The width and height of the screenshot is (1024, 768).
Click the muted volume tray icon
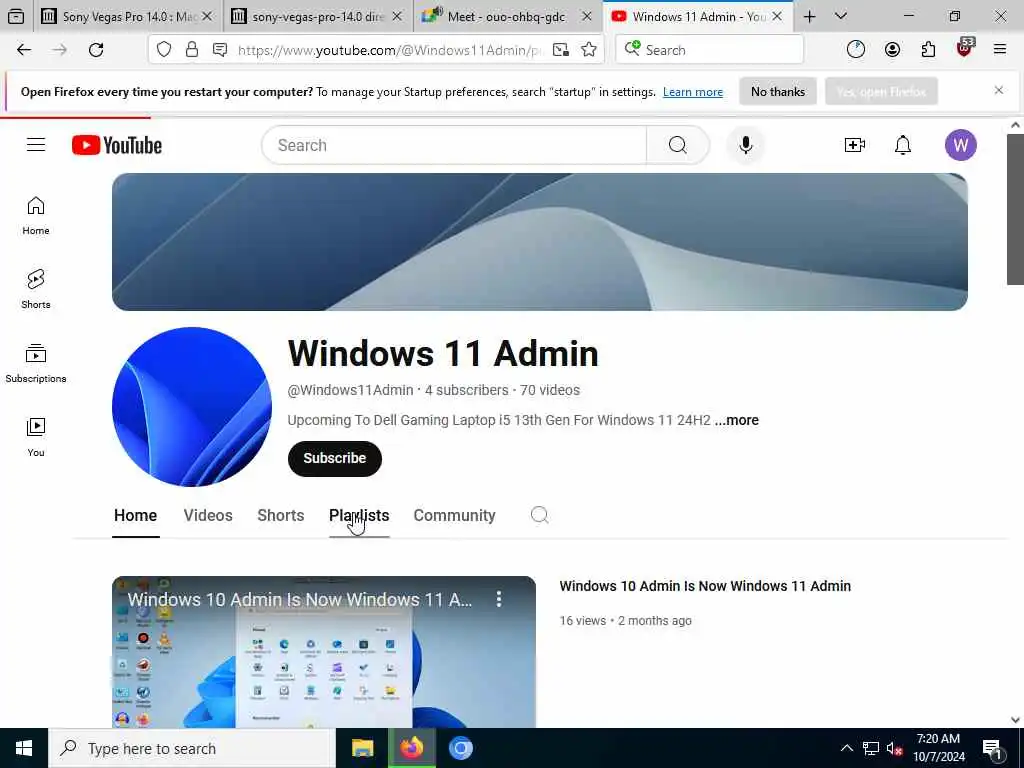[895, 748]
